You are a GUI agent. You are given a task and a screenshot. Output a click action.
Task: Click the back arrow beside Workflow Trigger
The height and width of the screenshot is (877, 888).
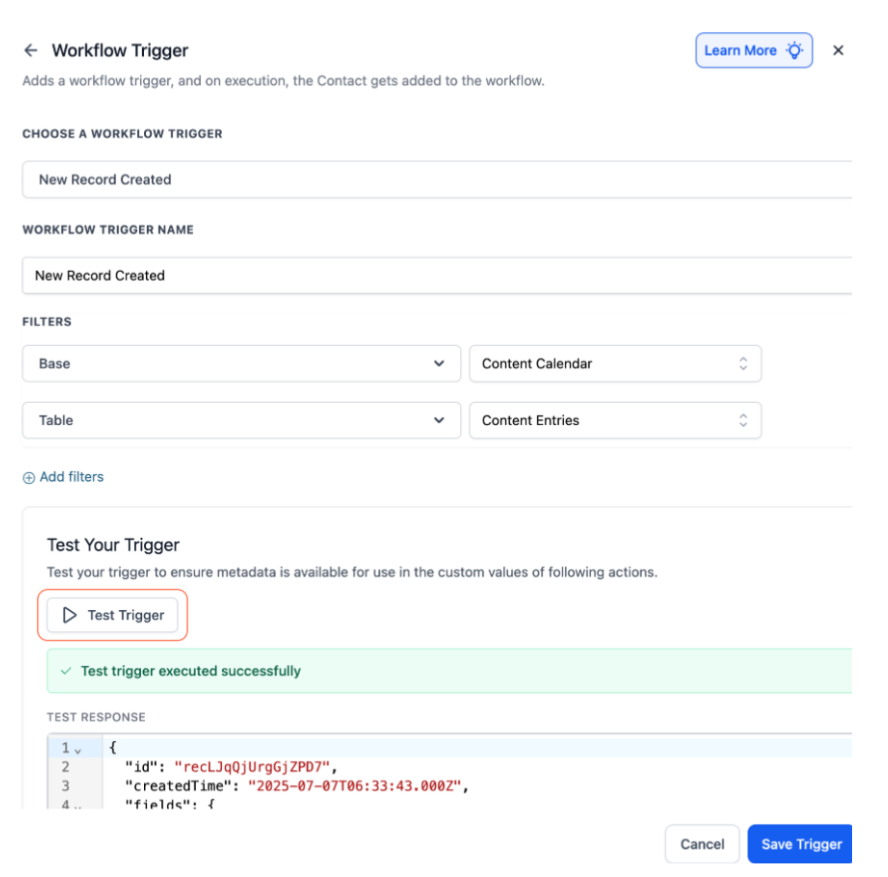31,50
